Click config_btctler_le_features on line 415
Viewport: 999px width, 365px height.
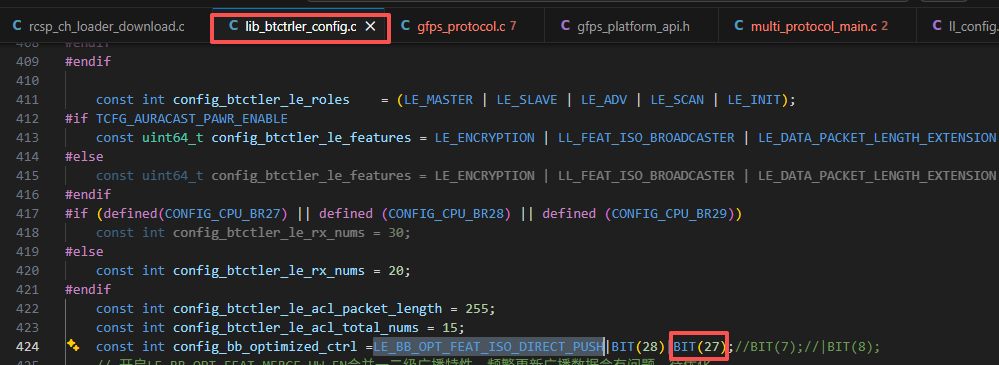[311, 176]
